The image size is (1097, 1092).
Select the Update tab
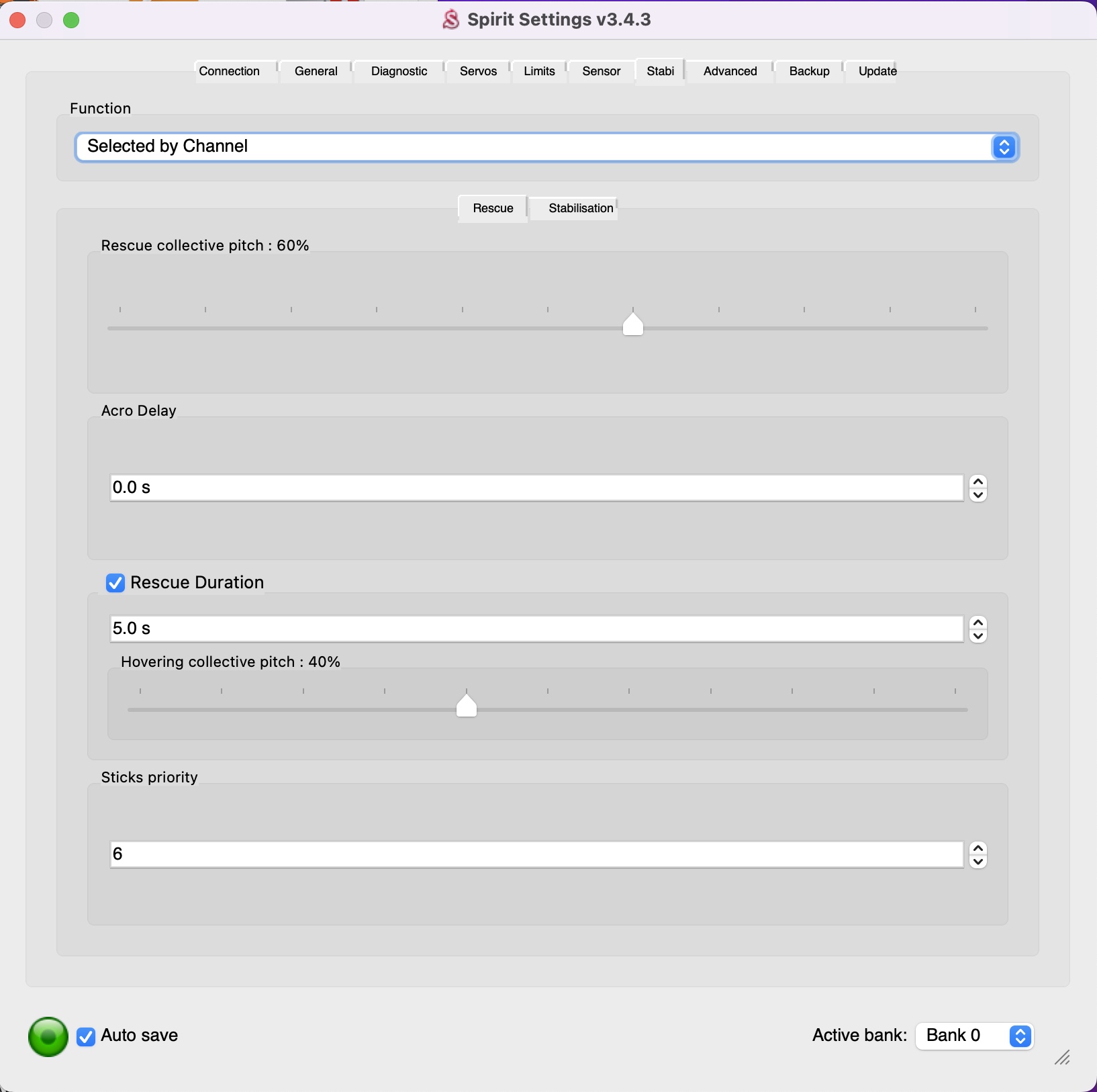click(877, 71)
